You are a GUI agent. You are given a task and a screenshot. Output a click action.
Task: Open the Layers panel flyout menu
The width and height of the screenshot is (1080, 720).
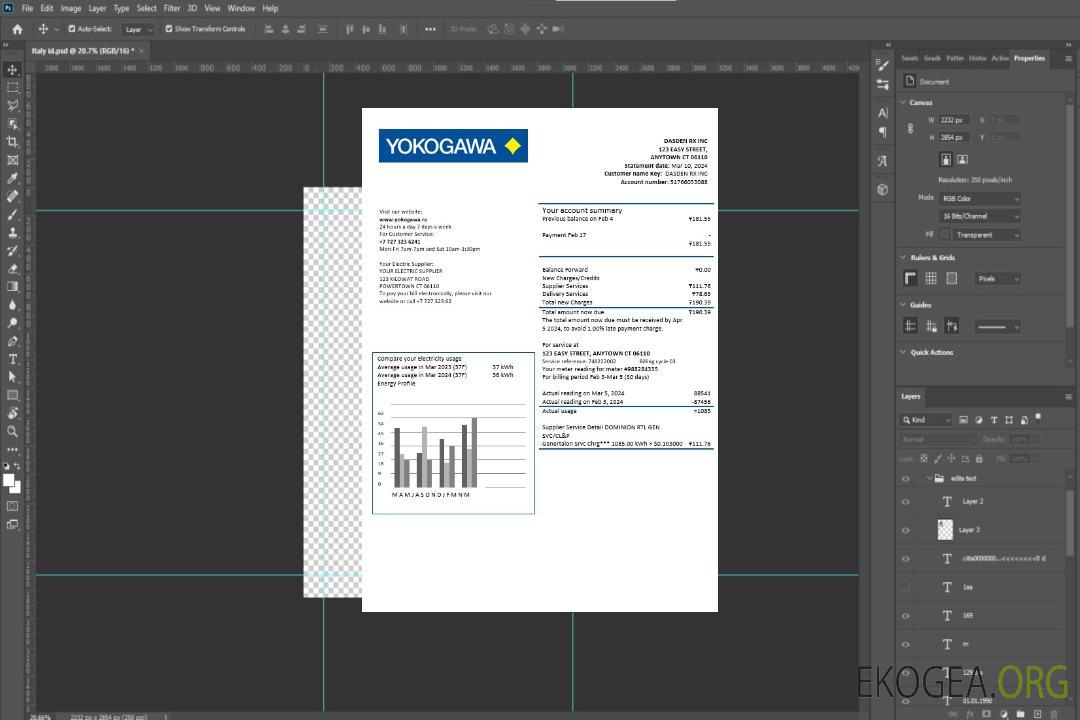(x=1068, y=397)
